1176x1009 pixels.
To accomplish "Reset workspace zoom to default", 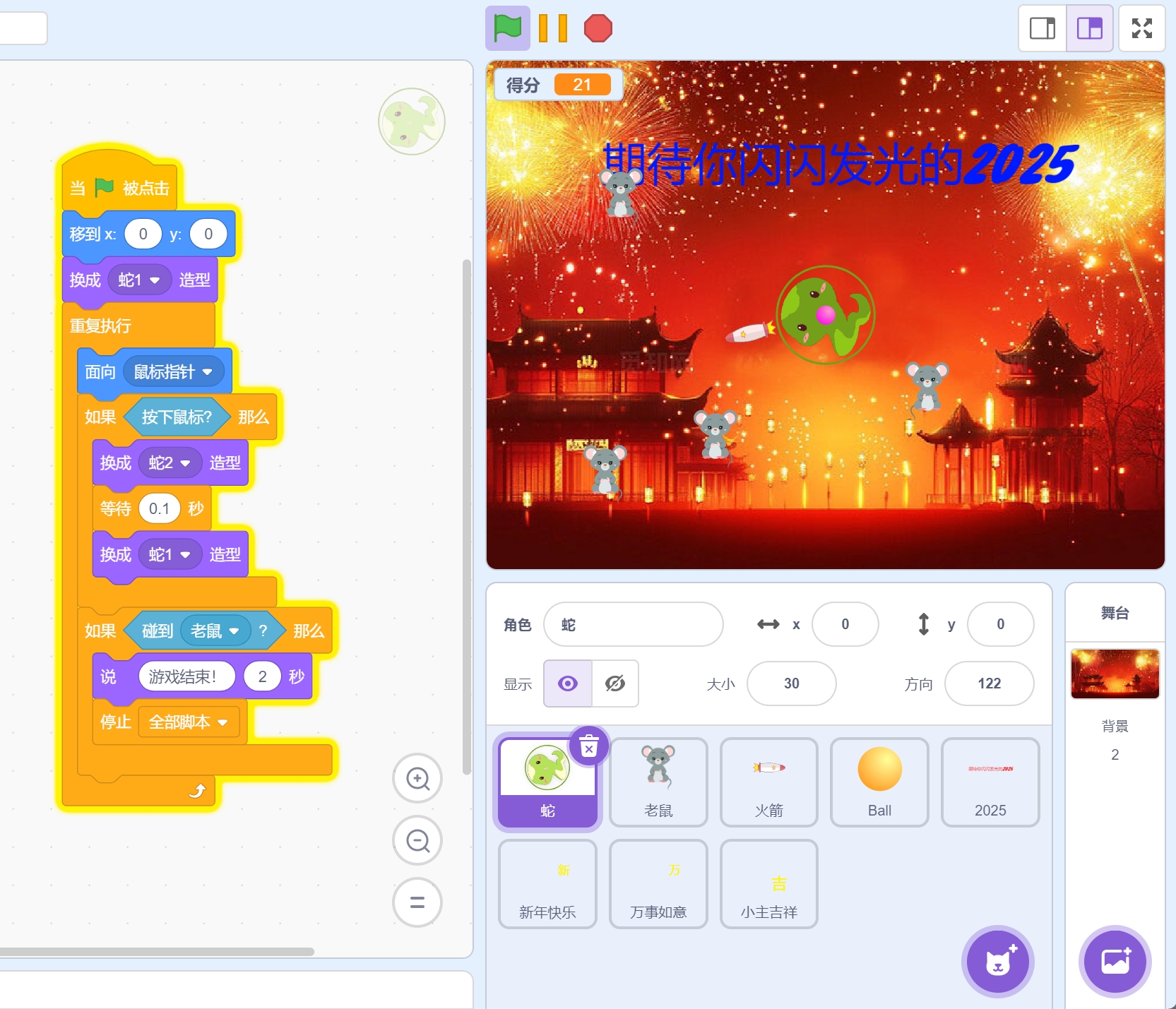I will [417, 902].
